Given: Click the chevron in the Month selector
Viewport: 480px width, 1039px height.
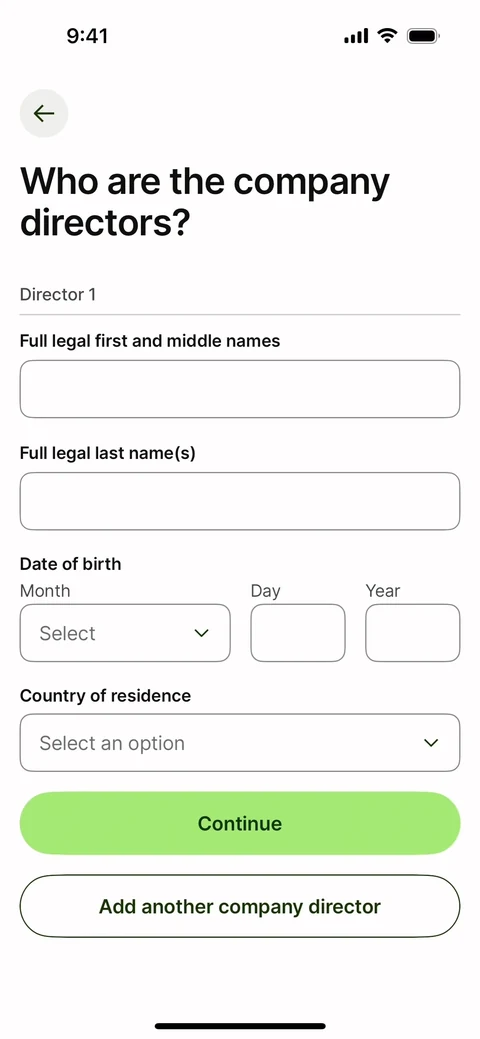Looking at the screenshot, I should tap(202, 633).
